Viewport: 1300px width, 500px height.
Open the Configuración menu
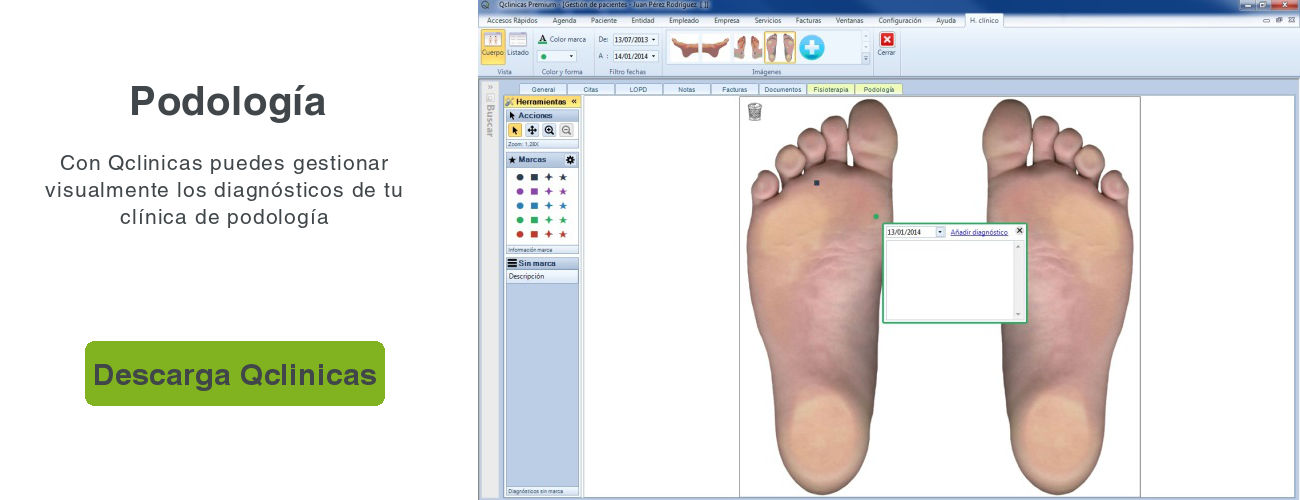(900, 20)
